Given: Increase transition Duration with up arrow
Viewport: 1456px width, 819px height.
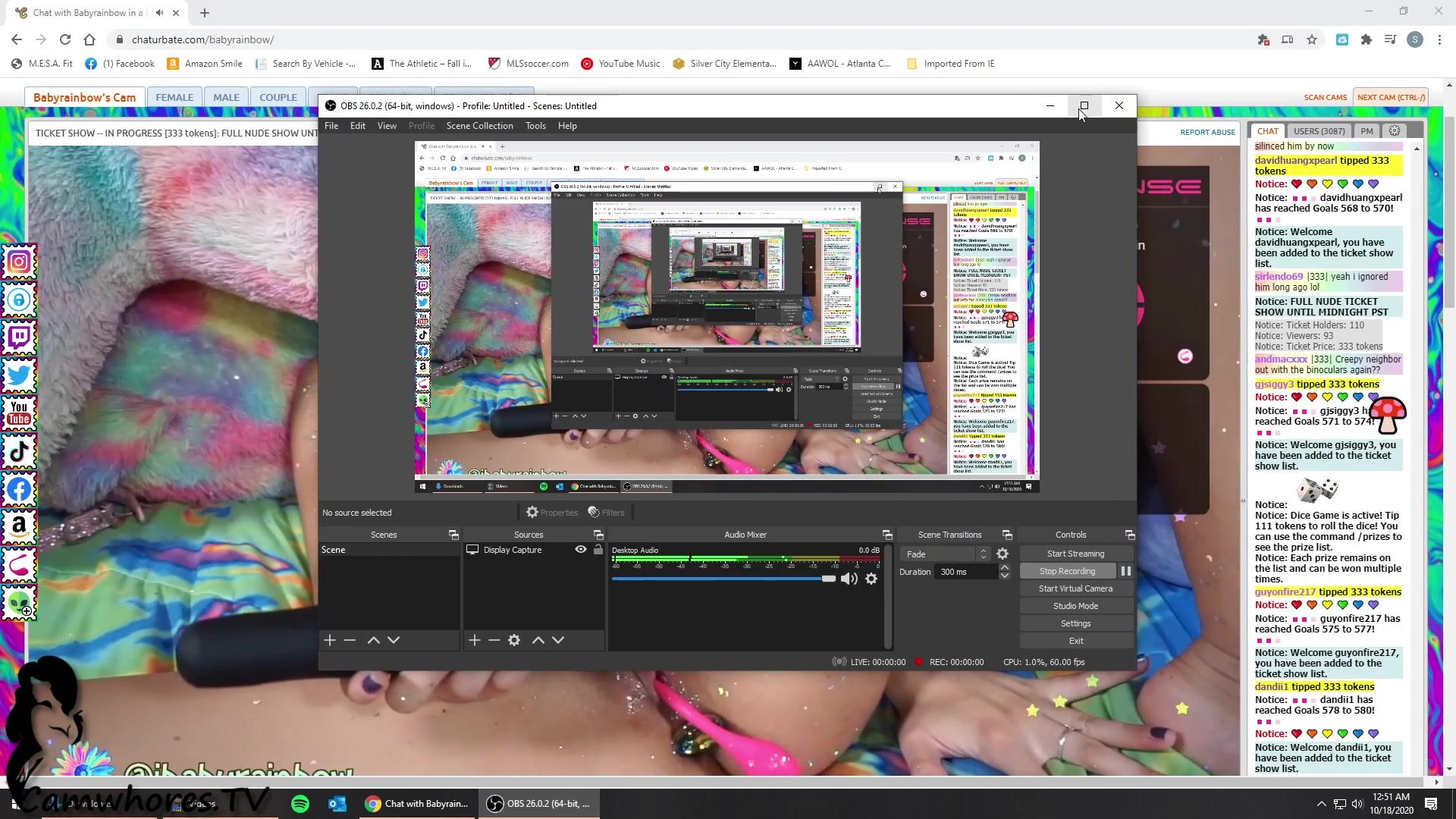Looking at the screenshot, I should pos(1005,568).
